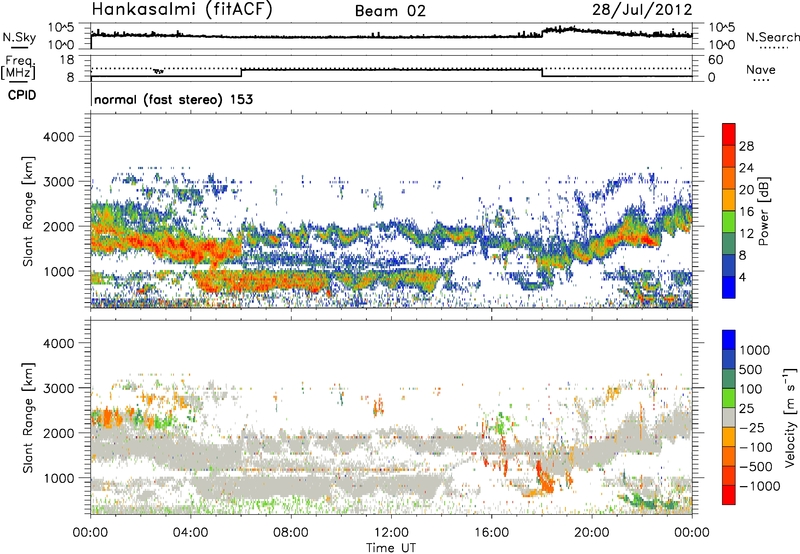Click the -1000 velocity scale value
The width and height of the screenshot is (800, 554).
pyautogui.click(x=759, y=486)
